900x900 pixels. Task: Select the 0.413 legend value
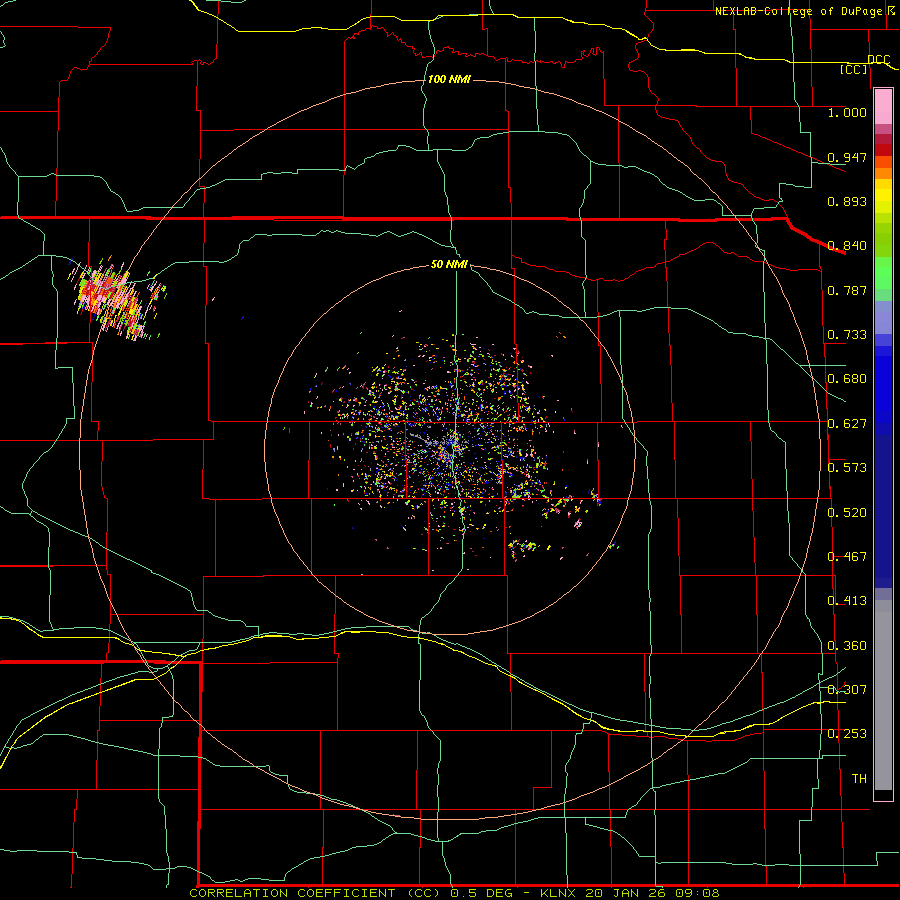[847, 601]
